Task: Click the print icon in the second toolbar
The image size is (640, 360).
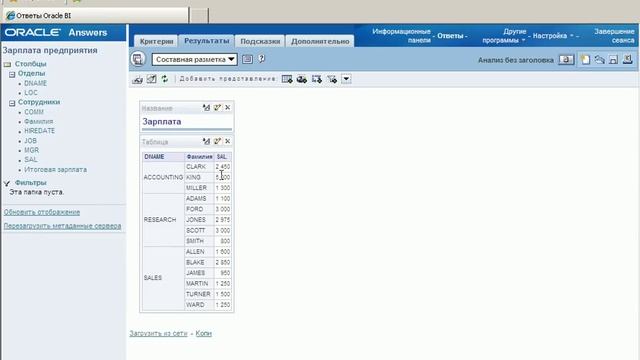Action: 138,79
